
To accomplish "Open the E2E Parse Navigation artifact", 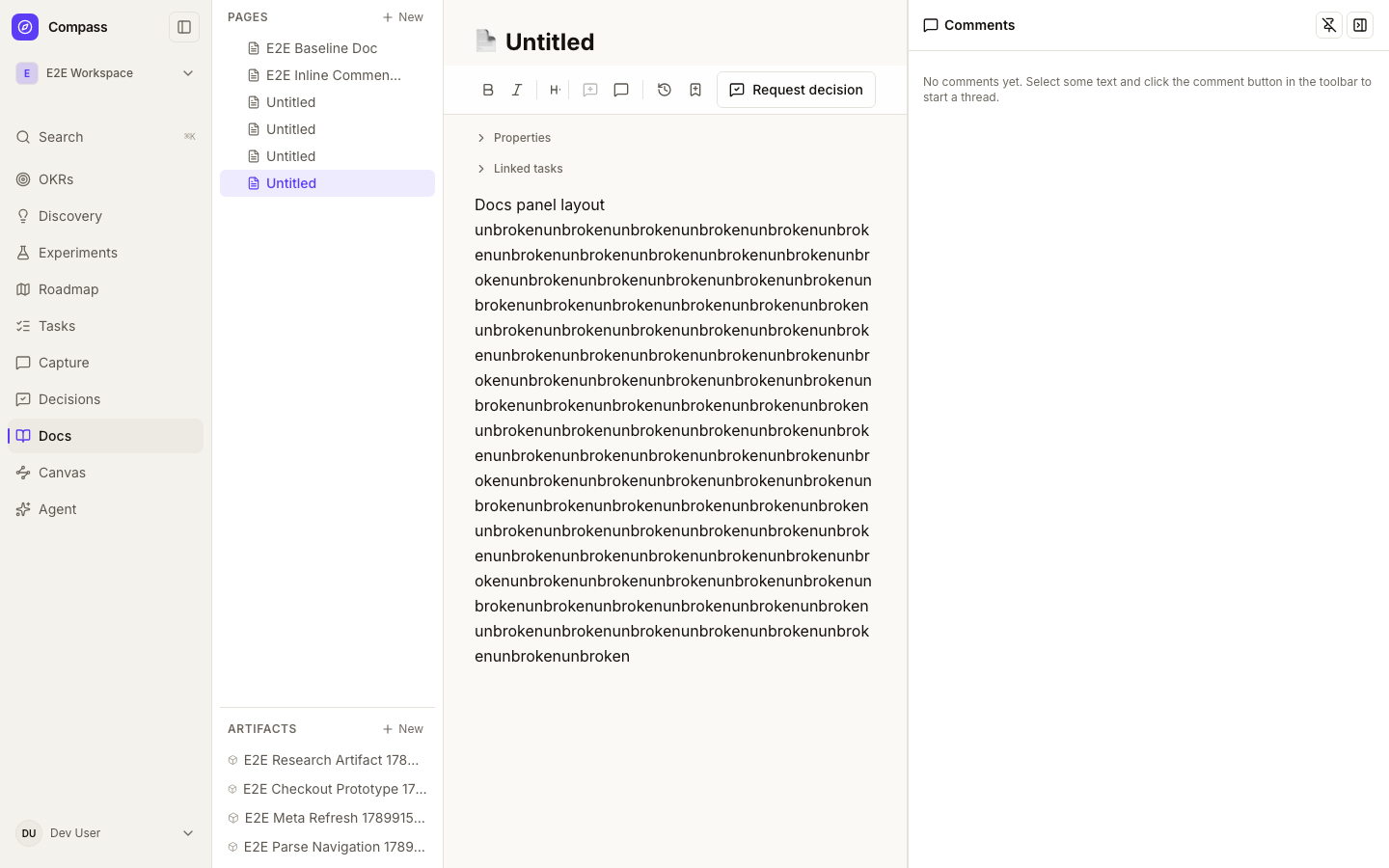I will (327, 847).
